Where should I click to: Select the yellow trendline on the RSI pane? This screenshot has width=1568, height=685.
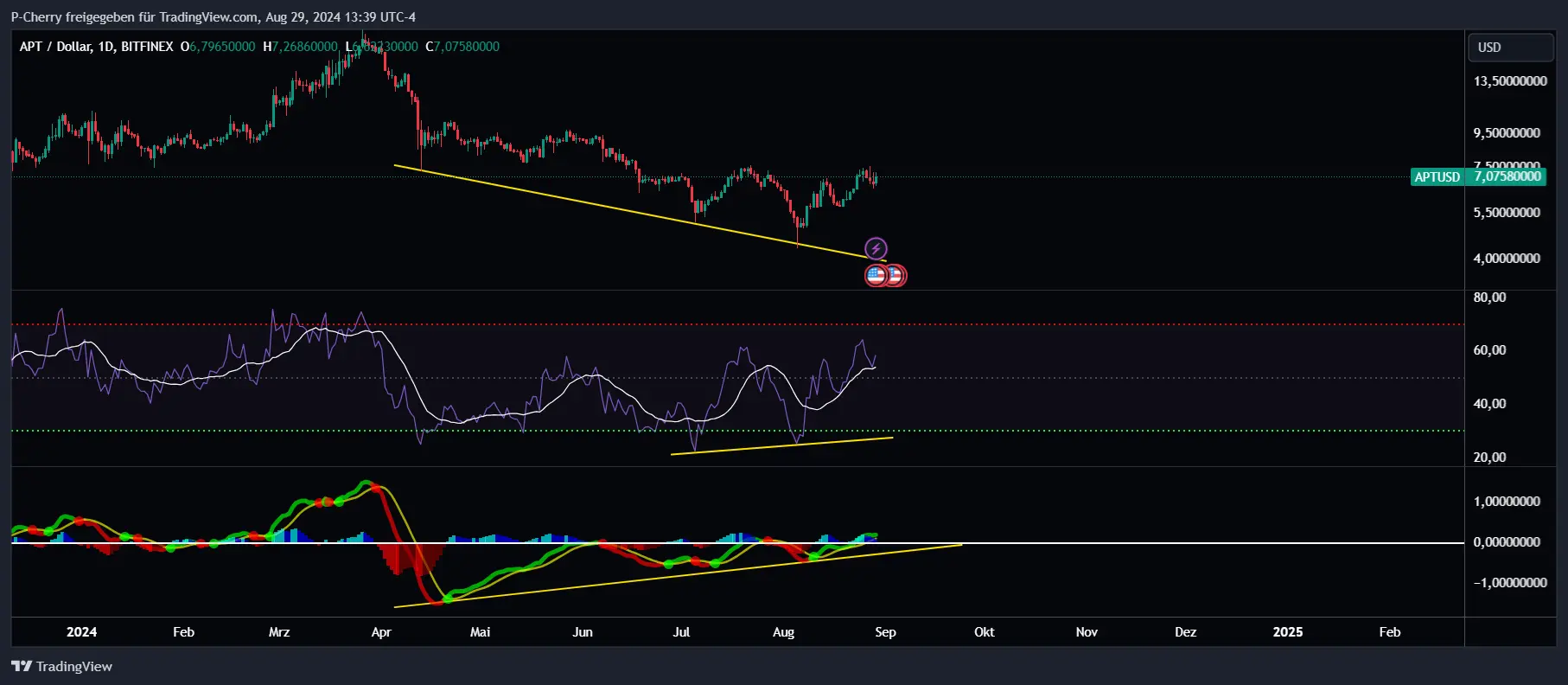coord(781,445)
